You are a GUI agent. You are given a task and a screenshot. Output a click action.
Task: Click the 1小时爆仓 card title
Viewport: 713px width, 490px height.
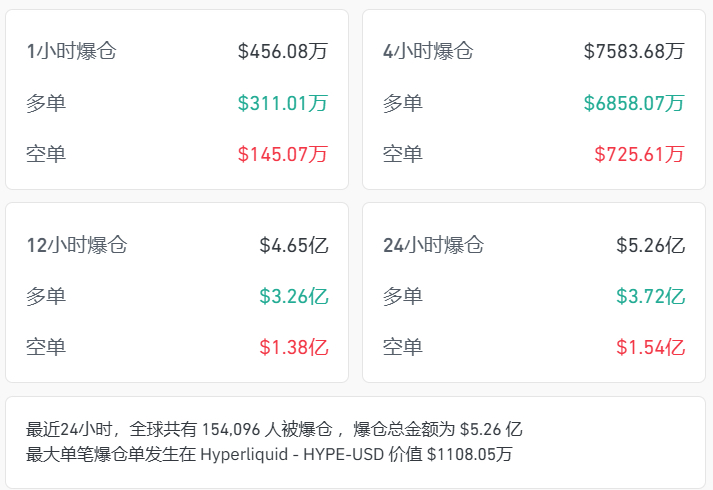point(72,51)
